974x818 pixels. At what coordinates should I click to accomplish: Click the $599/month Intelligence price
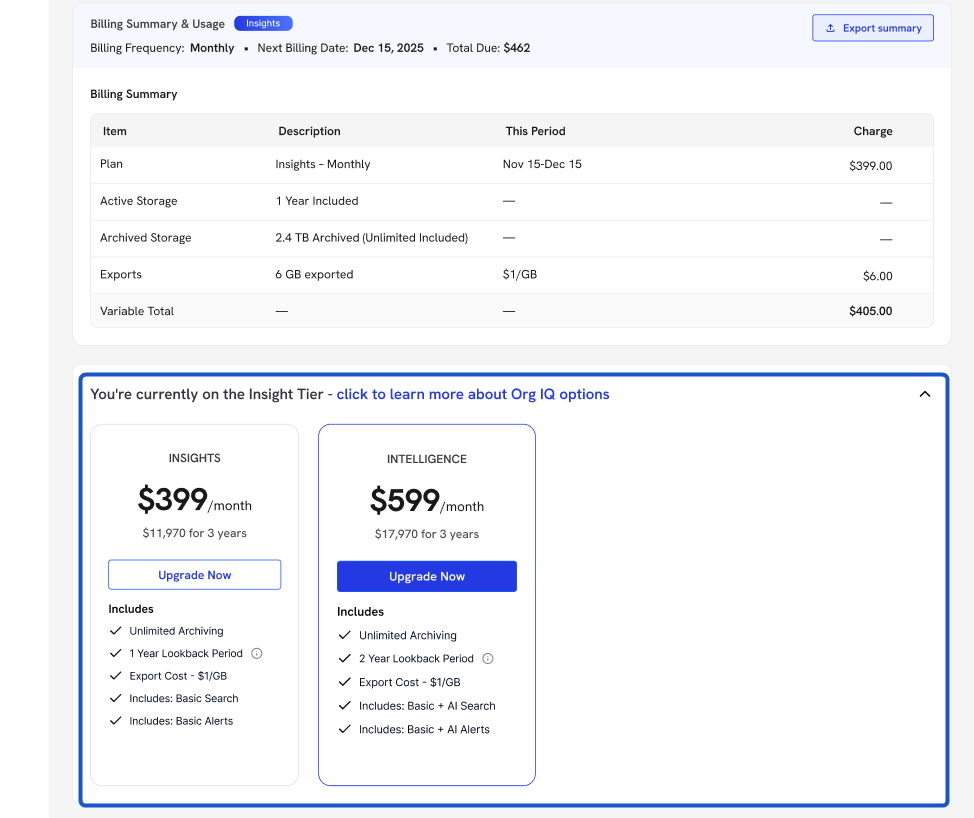[x=426, y=501]
